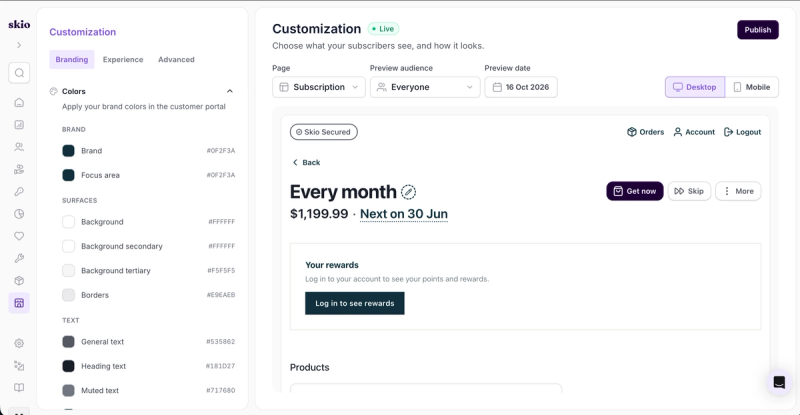Click the #181D27 hex value
Viewport: 800px width, 415px height.
220,366
